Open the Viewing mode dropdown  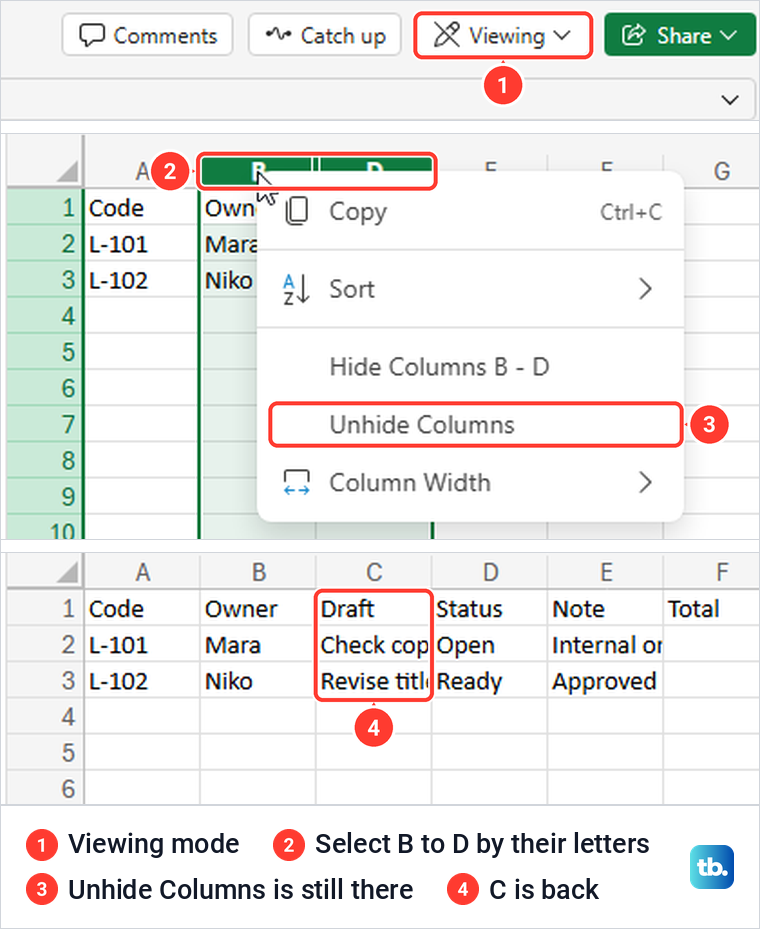pyautogui.click(x=503, y=36)
